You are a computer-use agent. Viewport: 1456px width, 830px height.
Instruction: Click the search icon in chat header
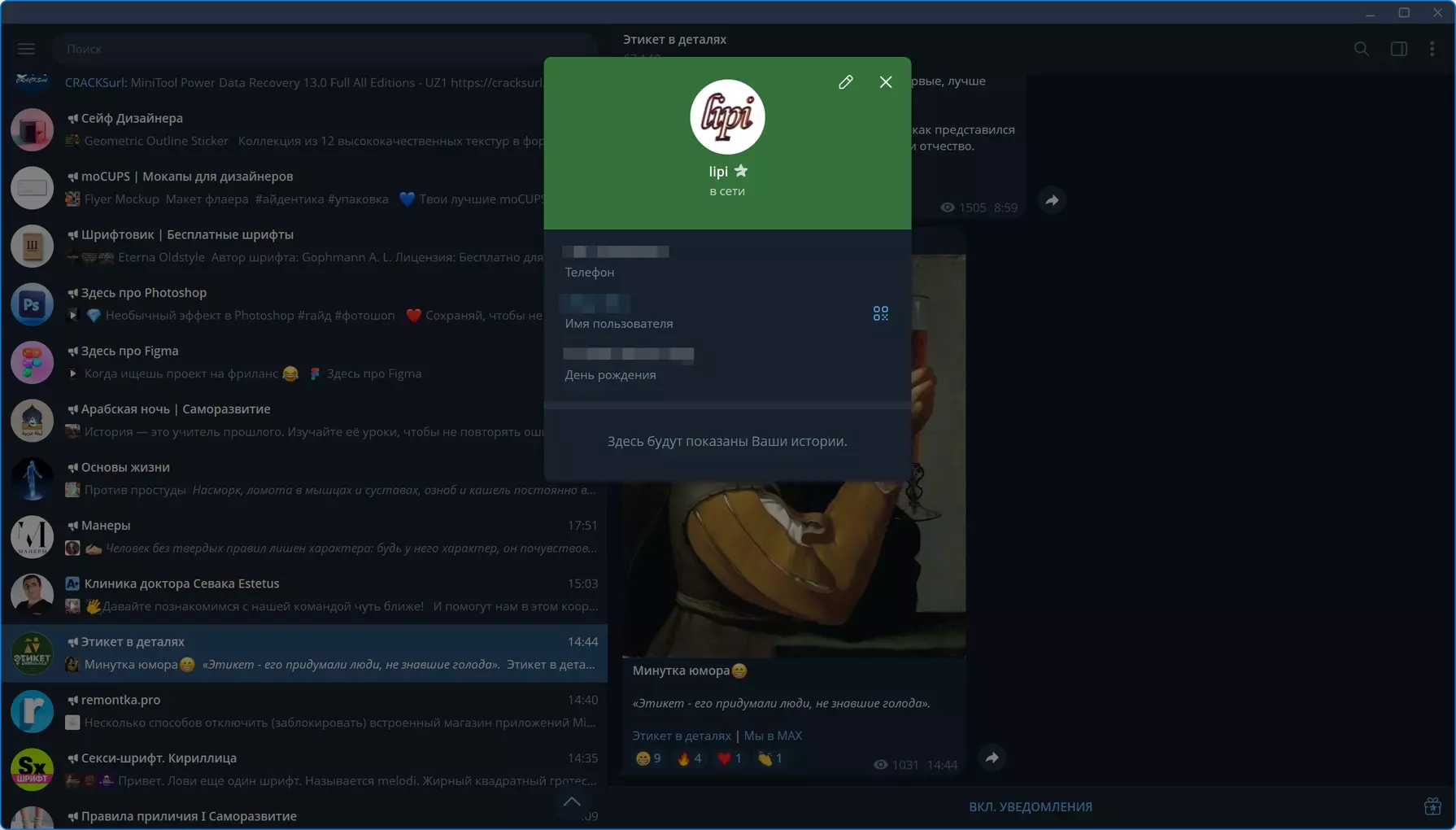coord(1362,49)
